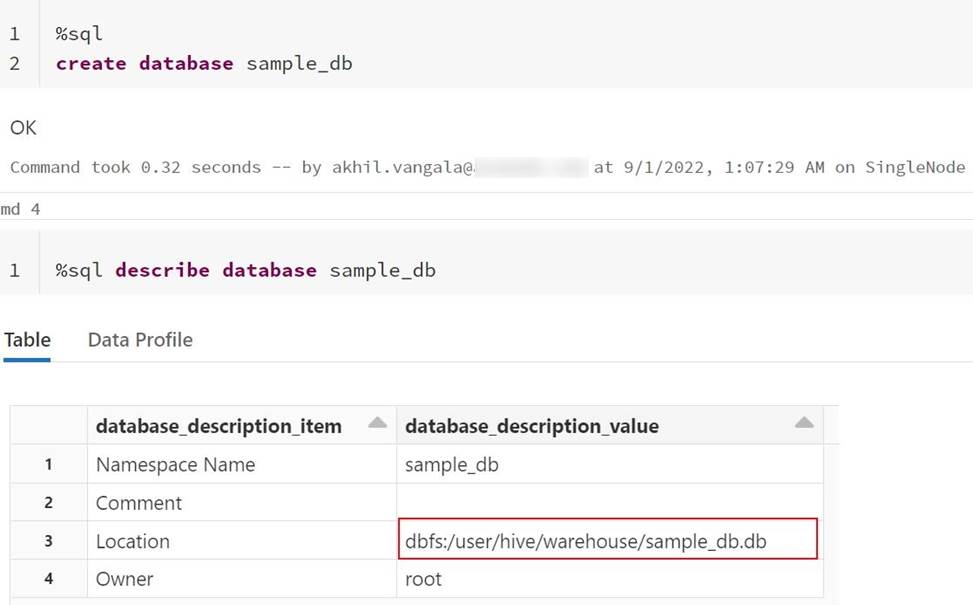Switch to the Data Profile tab
Image resolution: width=973 pixels, height=605 pixels.
point(140,340)
